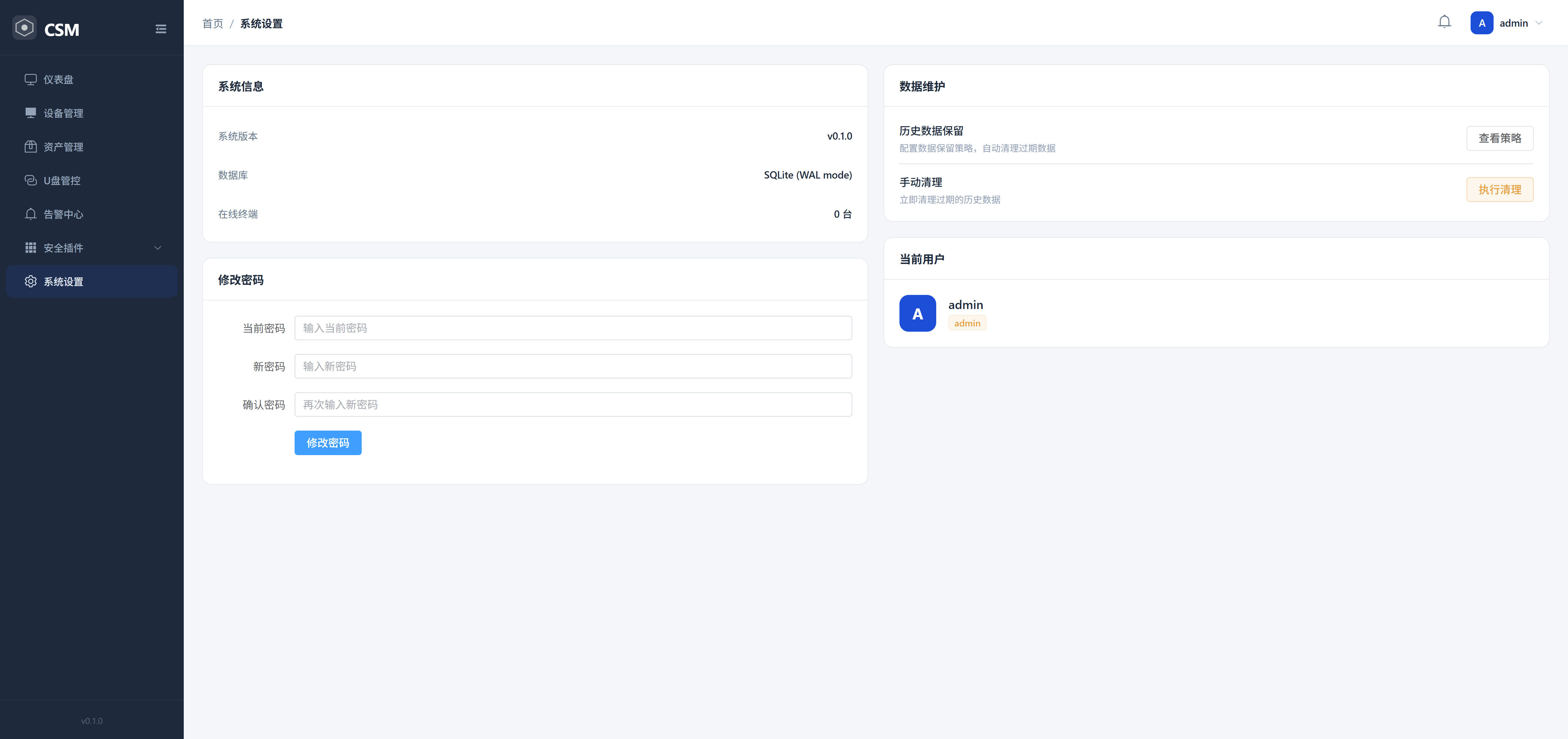Open the admin user dropdown arrow
This screenshot has width=1568, height=739.
[x=1539, y=23]
